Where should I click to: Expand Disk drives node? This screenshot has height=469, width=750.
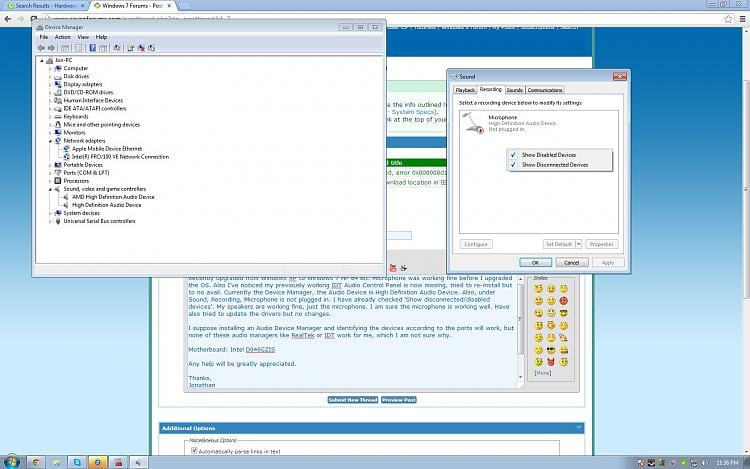click(x=50, y=76)
